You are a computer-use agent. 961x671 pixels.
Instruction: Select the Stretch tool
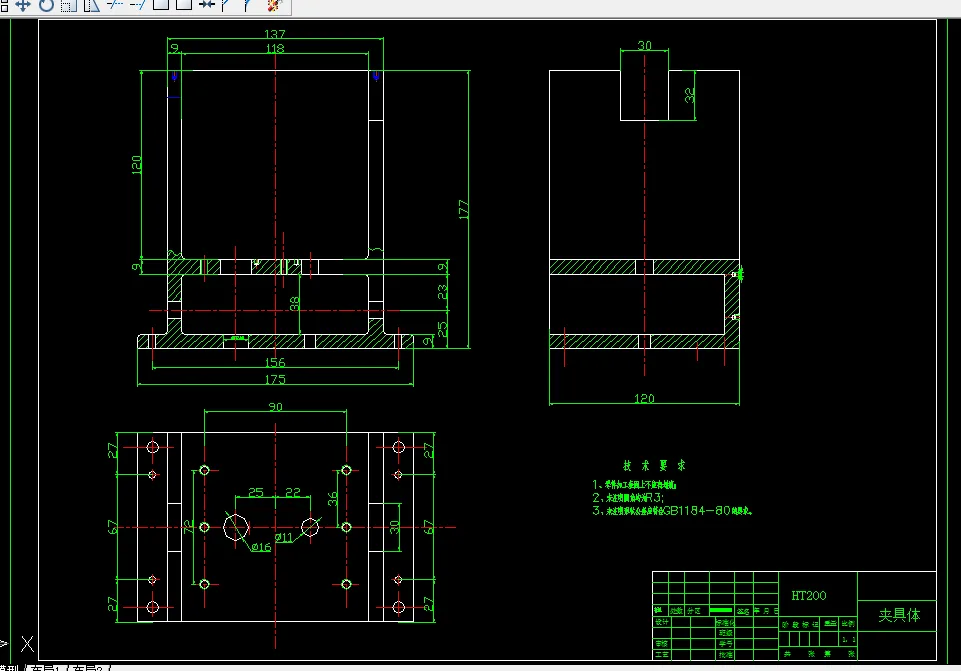click(x=92, y=5)
